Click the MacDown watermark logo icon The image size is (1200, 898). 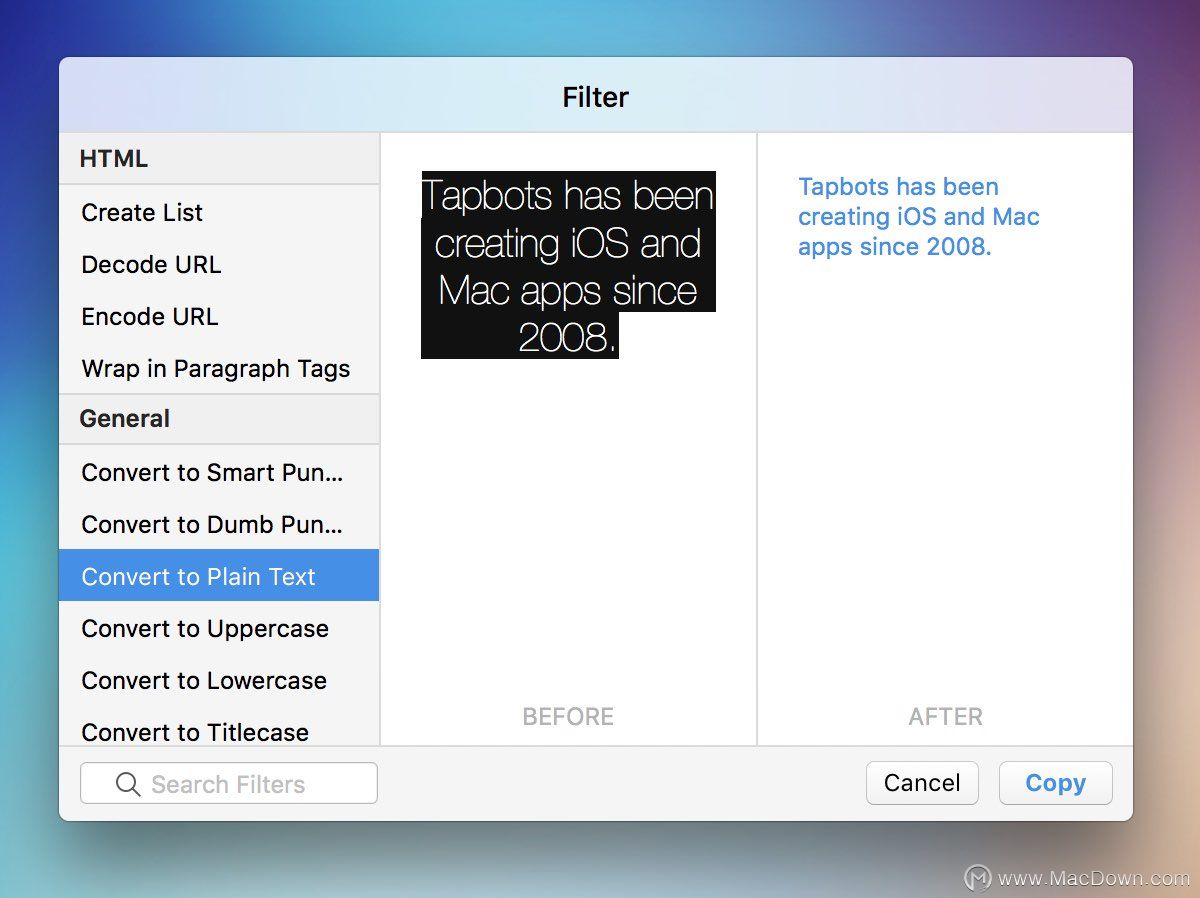[977, 878]
